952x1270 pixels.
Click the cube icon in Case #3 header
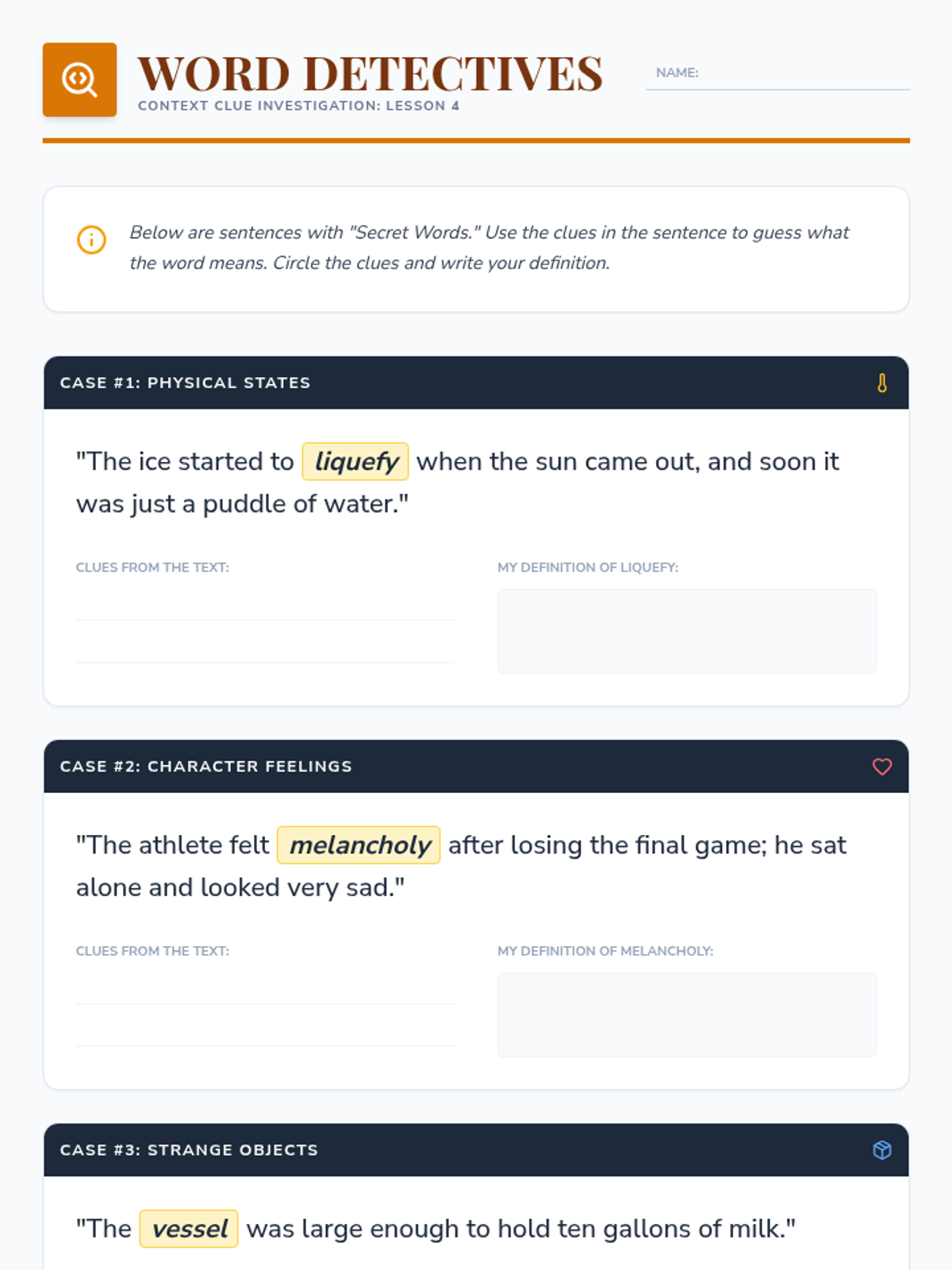[x=881, y=1149]
